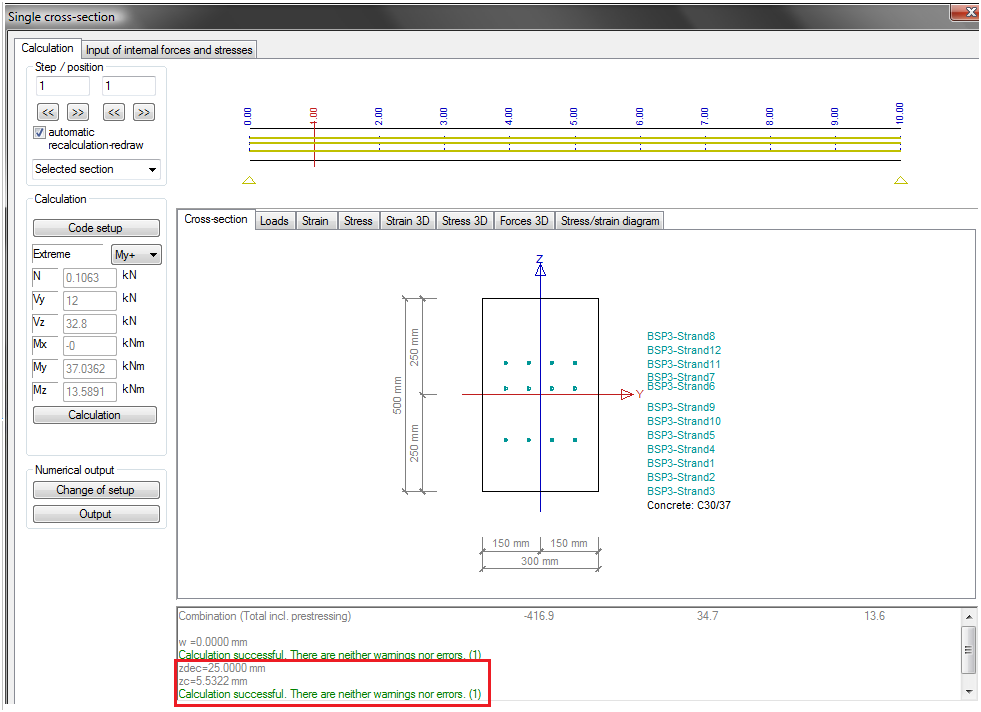Open the Selected section dropdown
Viewport: 981px width, 712px height.
click(96, 169)
